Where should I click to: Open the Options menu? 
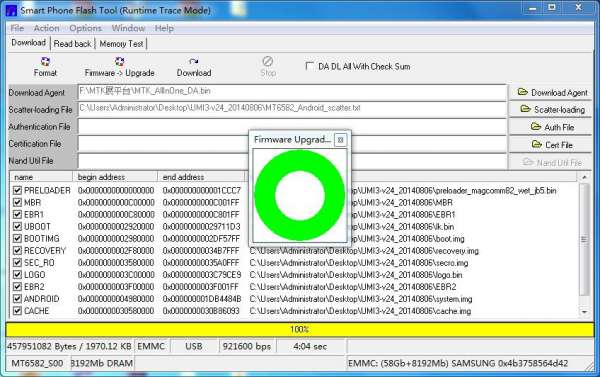pyautogui.click(x=85, y=28)
